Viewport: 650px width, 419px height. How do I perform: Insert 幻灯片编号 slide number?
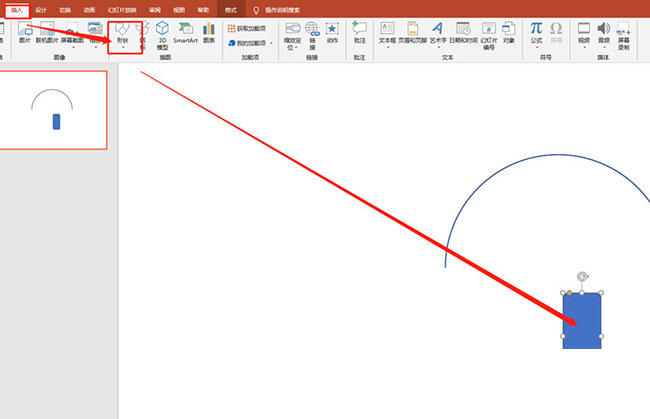(489, 36)
